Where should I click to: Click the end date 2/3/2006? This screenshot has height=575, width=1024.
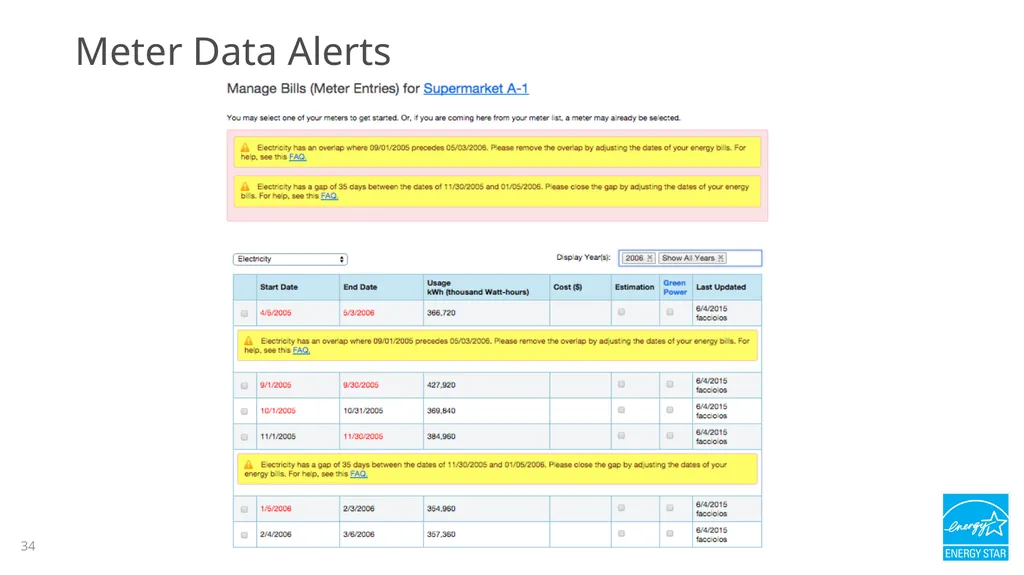tap(359, 508)
